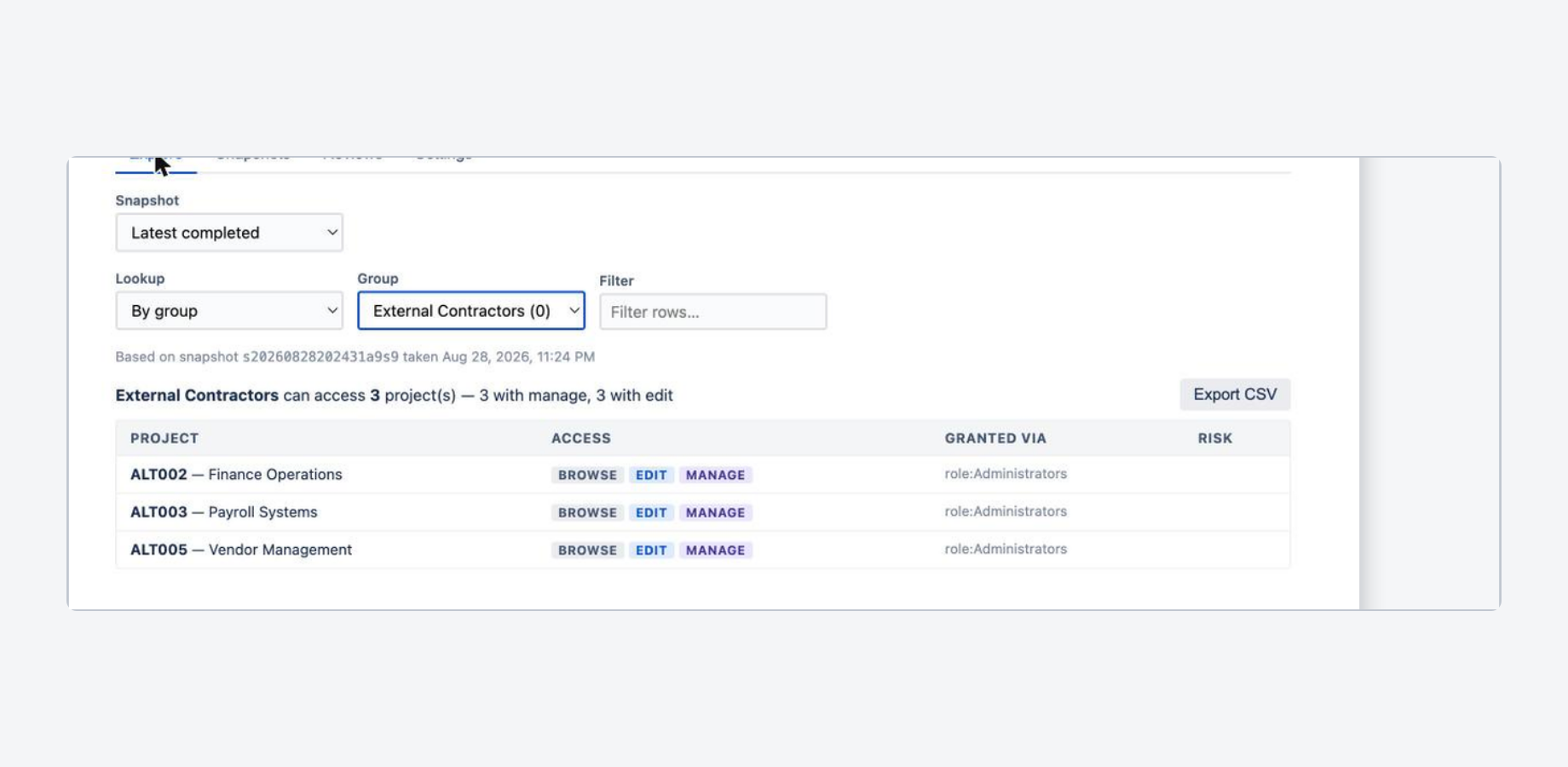Screen dimensions: 1568x767
Task: Click the Export CSV button
Action: pyautogui.click(x=1235, y=395)
